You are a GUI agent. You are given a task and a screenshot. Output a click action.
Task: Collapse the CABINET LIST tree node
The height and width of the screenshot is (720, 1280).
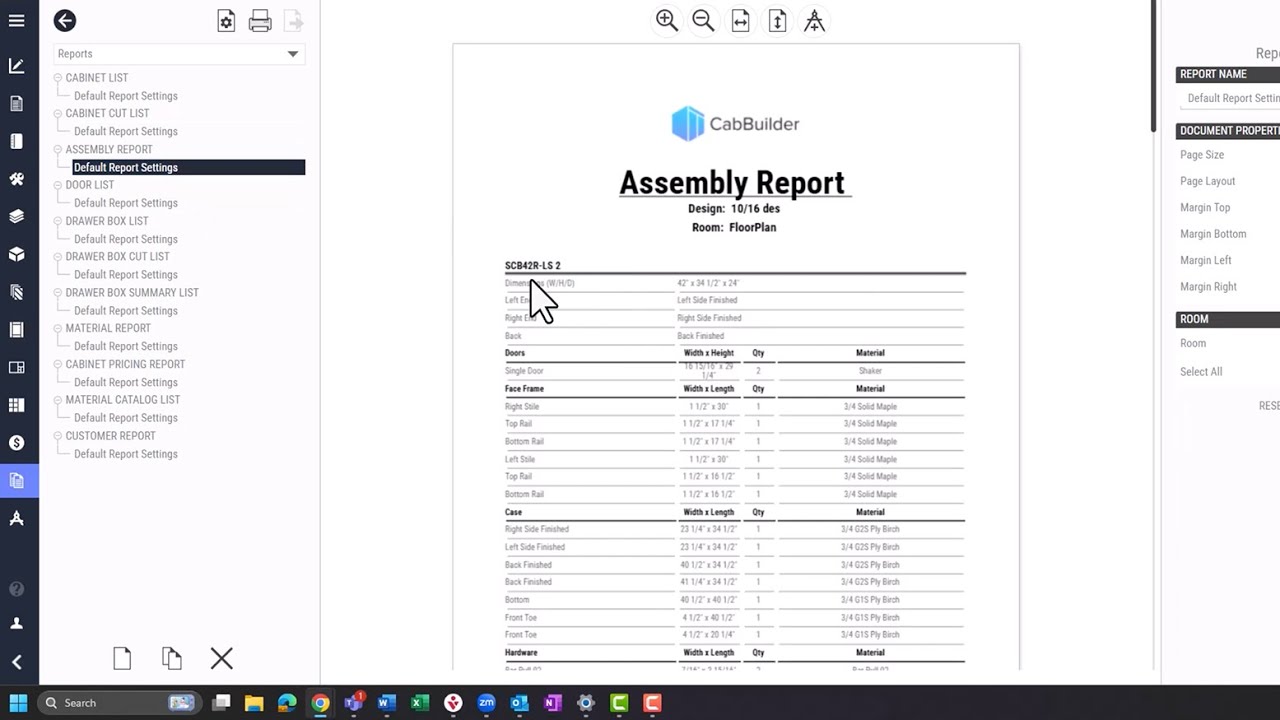[57, 78]
